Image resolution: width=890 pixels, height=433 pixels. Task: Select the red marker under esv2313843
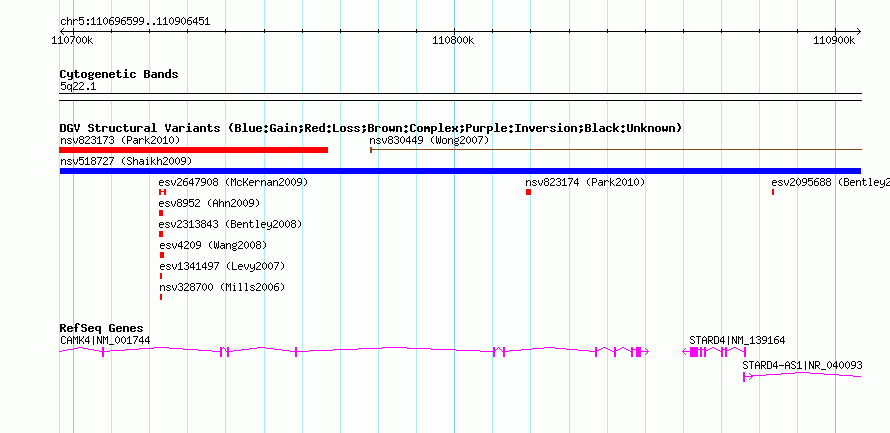point(161,234)
